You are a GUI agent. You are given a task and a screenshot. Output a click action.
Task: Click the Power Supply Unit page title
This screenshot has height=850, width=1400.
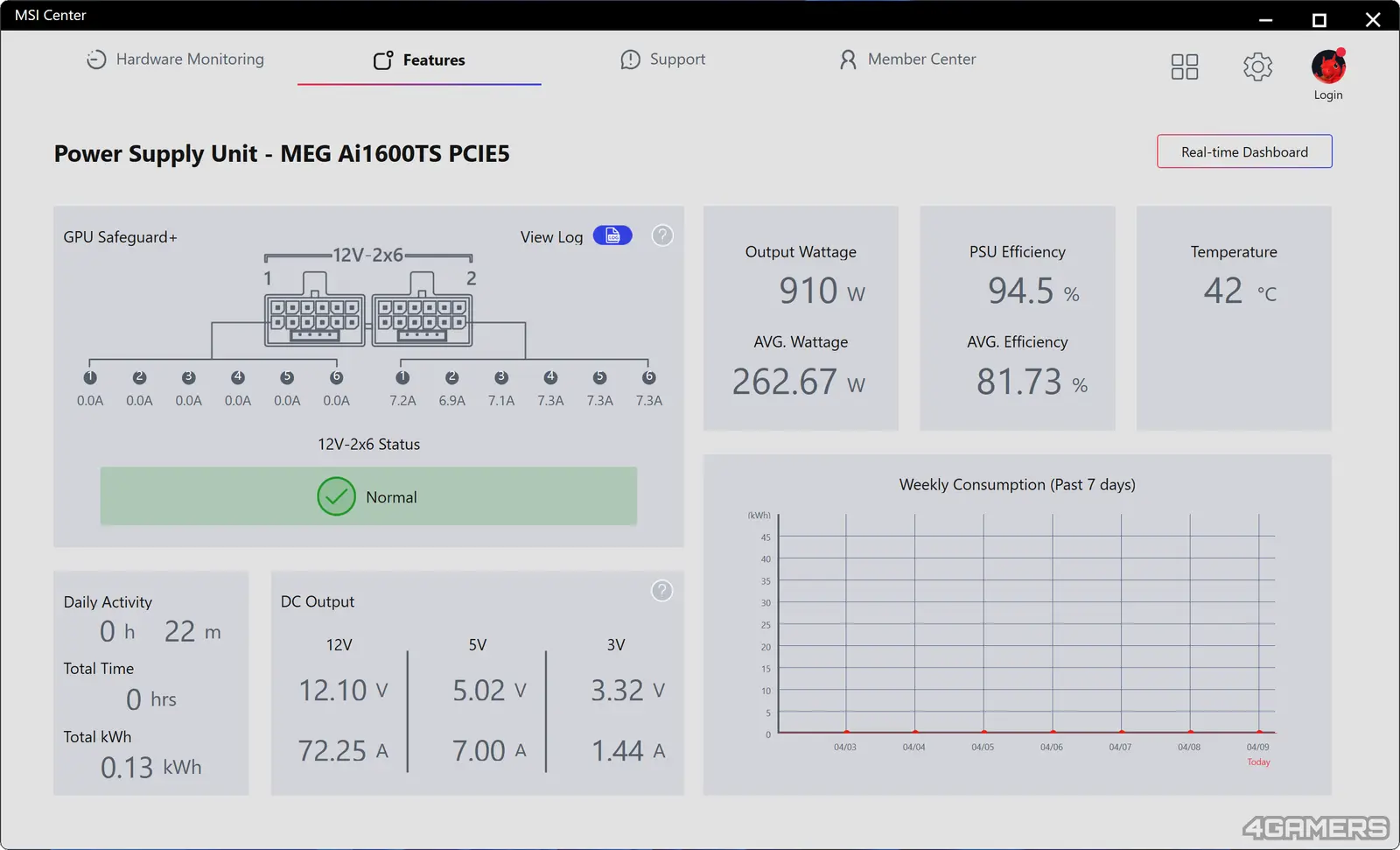coord(282,154)
